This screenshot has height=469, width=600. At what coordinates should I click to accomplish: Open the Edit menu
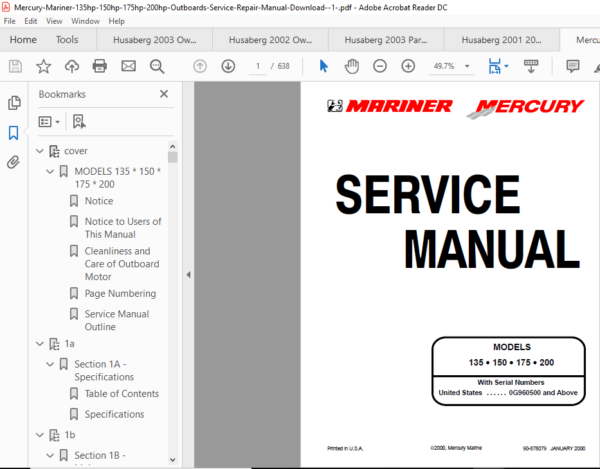click(31, 21)
